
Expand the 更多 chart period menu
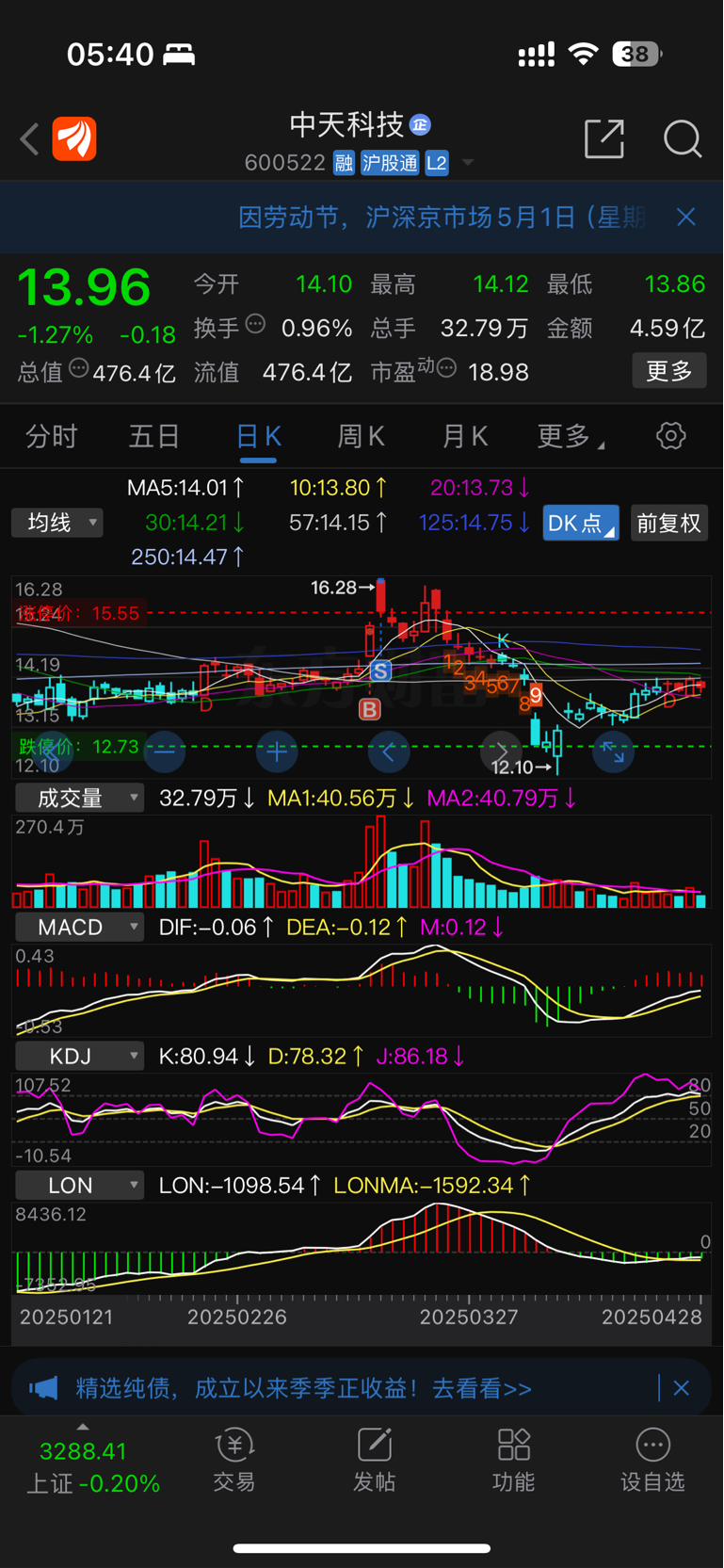click(571, 436)
